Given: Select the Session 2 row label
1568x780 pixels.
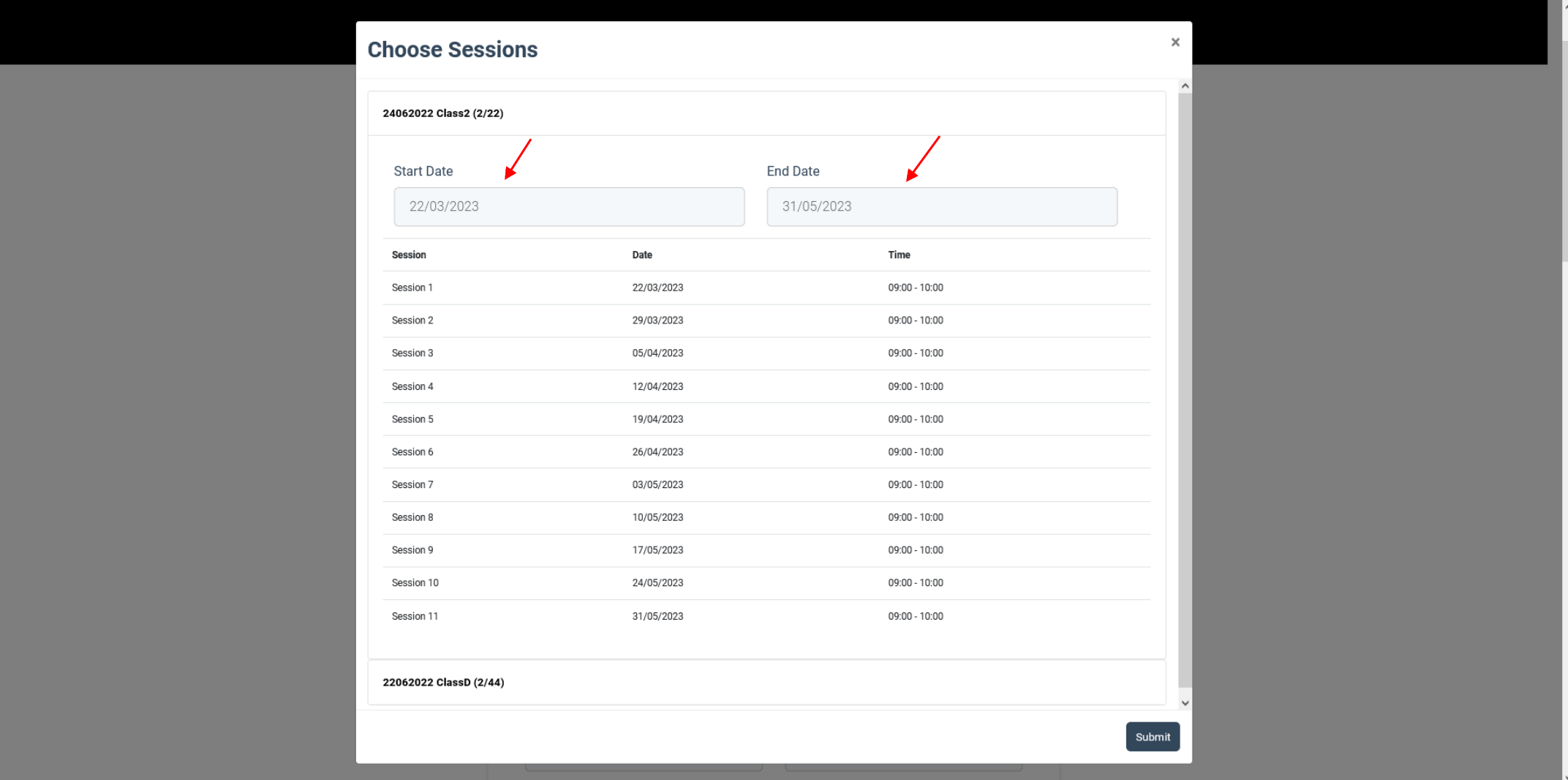Looking at the screenshot, I should pos(412,320).
